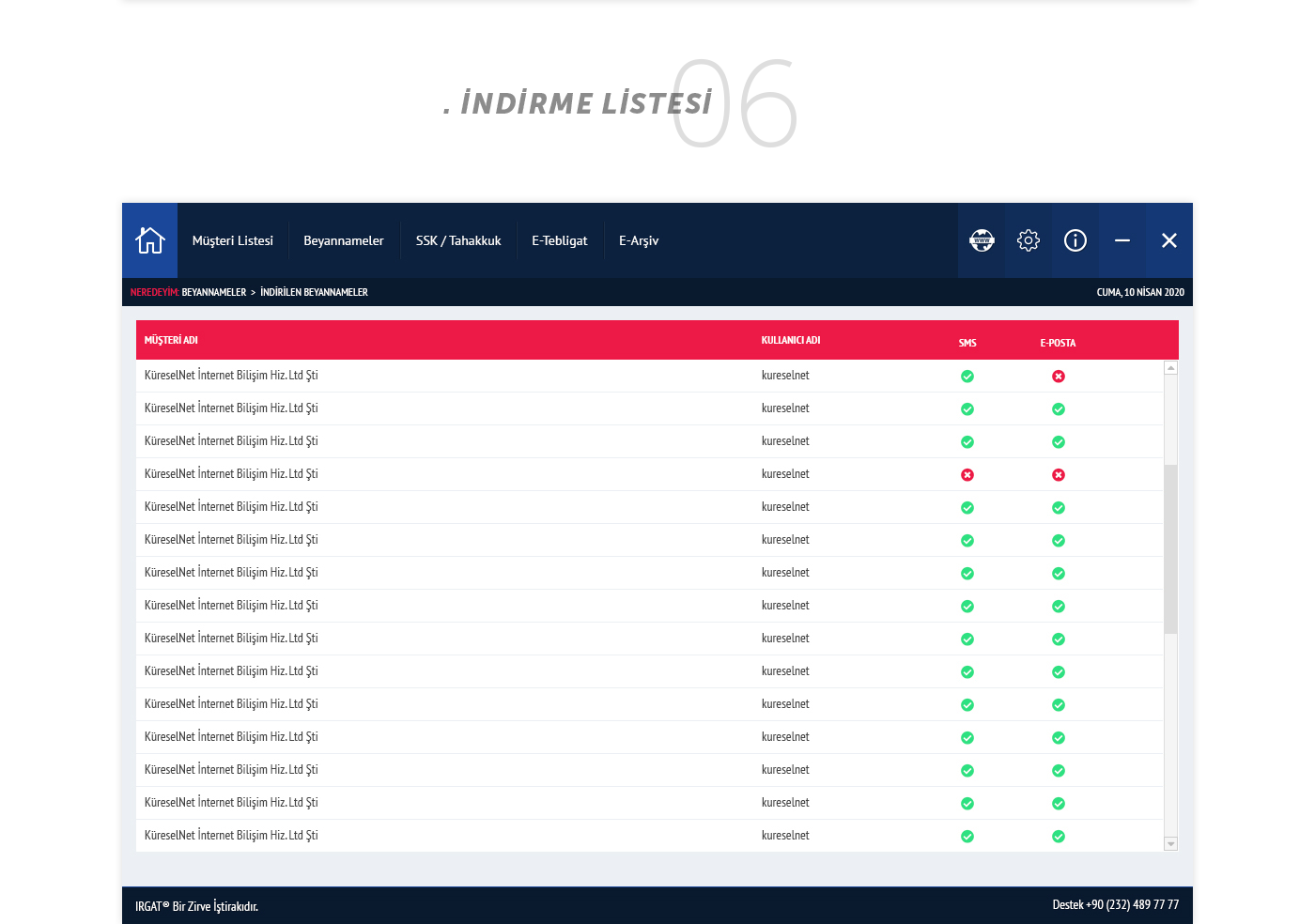The height and width of the screenshot is (924, 1315).
Task: Switch to SSK / Tahakkuk section
Action: point(458,240)
